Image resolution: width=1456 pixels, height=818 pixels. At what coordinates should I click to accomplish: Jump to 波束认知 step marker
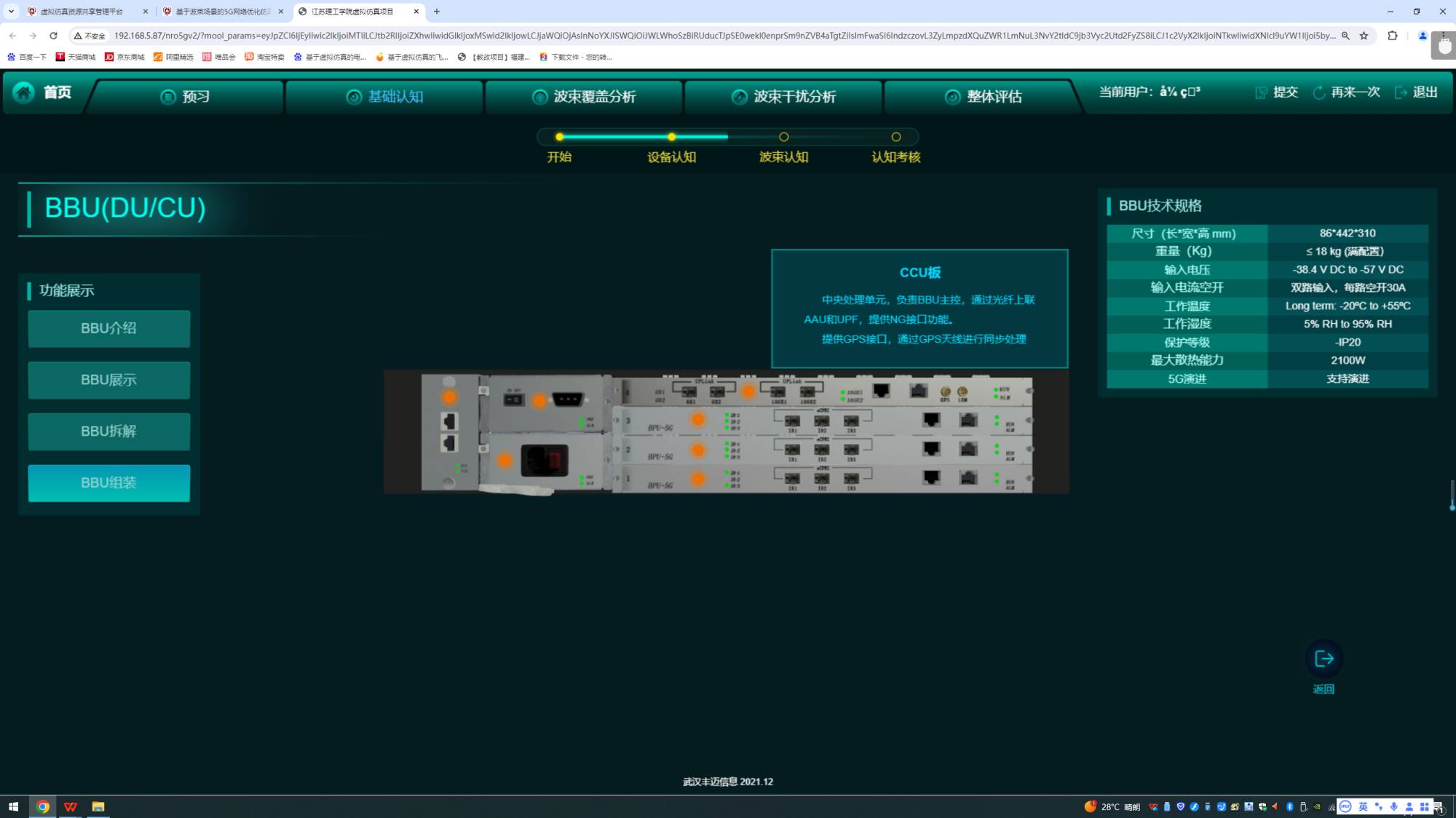coord(783,137)
